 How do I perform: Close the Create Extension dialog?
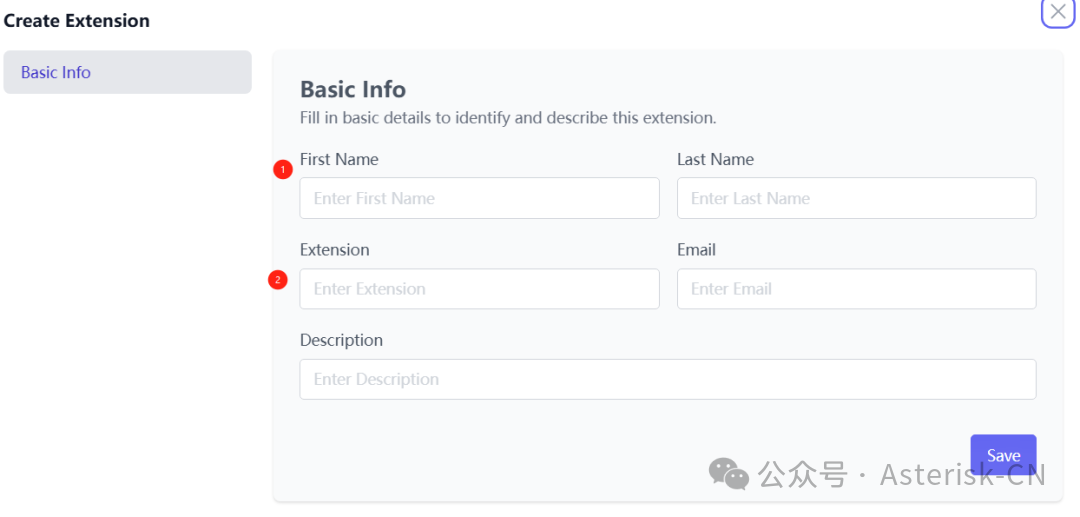[1057, 12]
